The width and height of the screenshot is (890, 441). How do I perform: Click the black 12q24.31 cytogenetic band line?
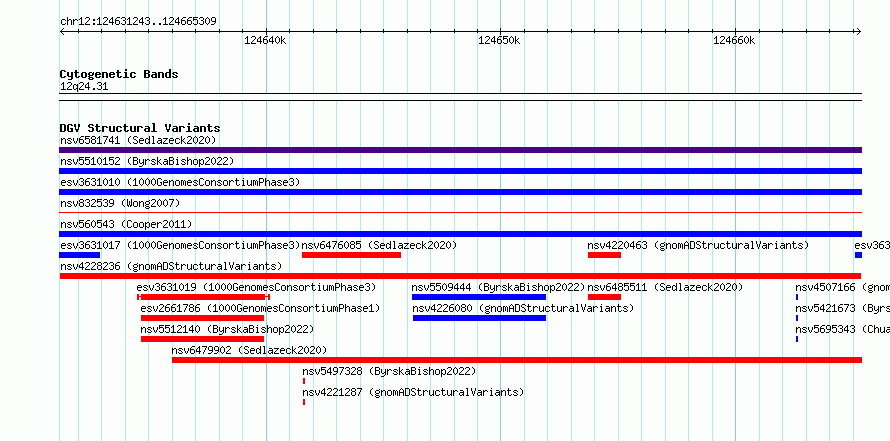pyautogui.click(x=460, y=97)
